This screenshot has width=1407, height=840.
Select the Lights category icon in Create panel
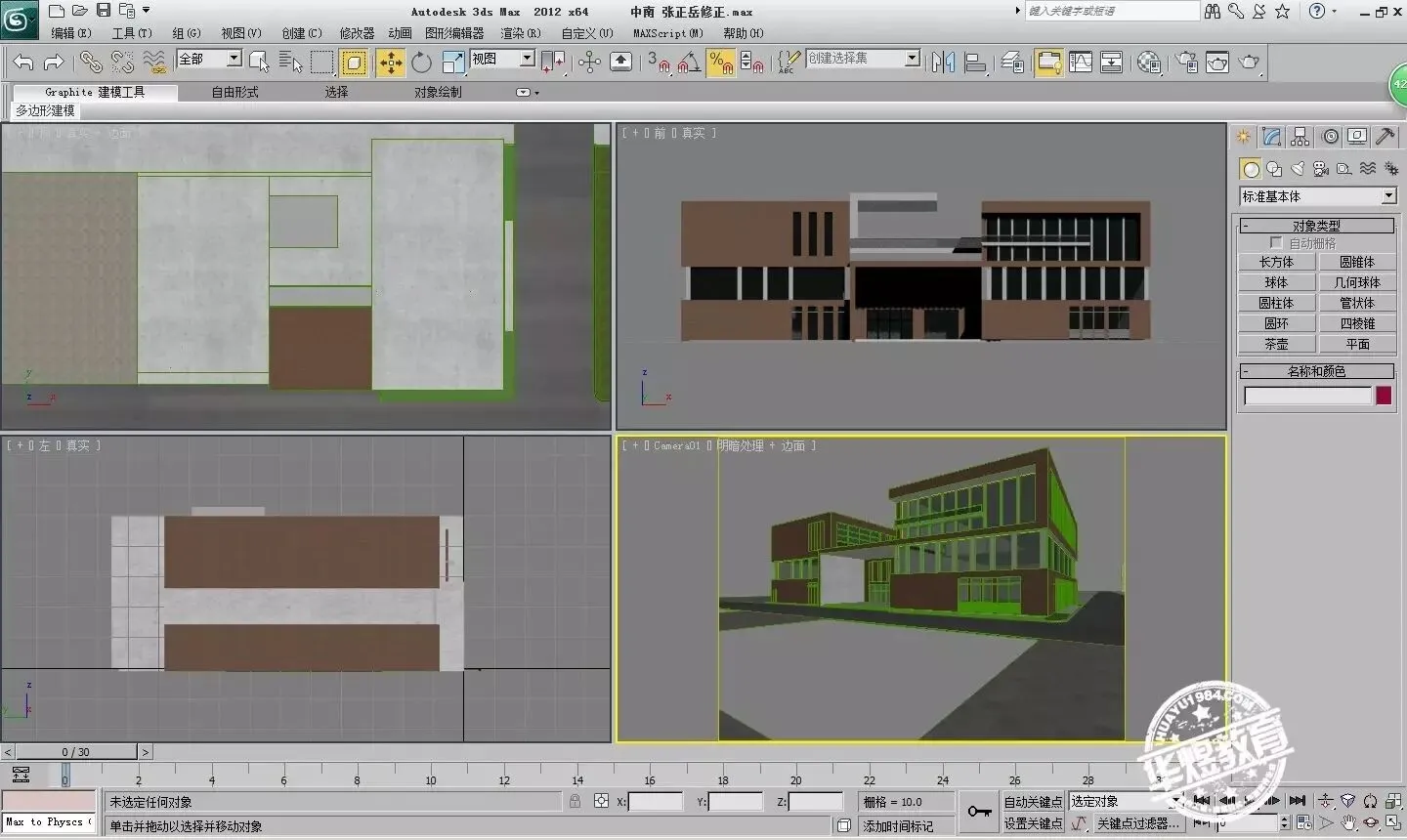click(x=1298, y=169)
